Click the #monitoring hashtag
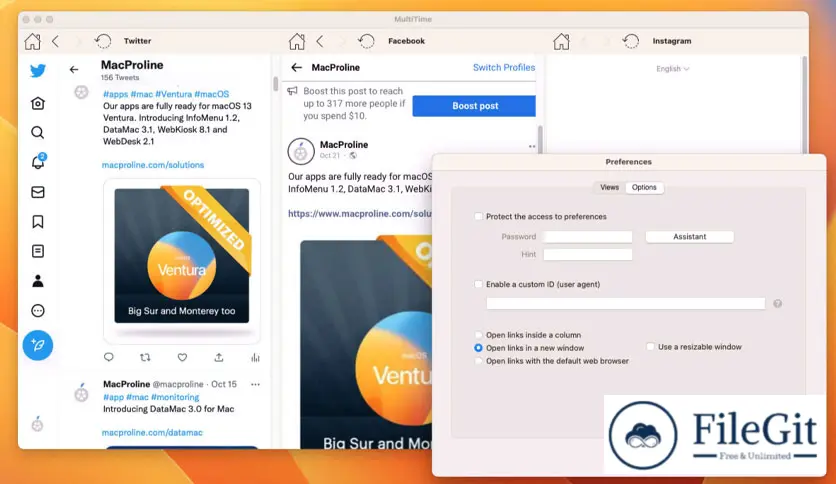 tap(175, 397)
